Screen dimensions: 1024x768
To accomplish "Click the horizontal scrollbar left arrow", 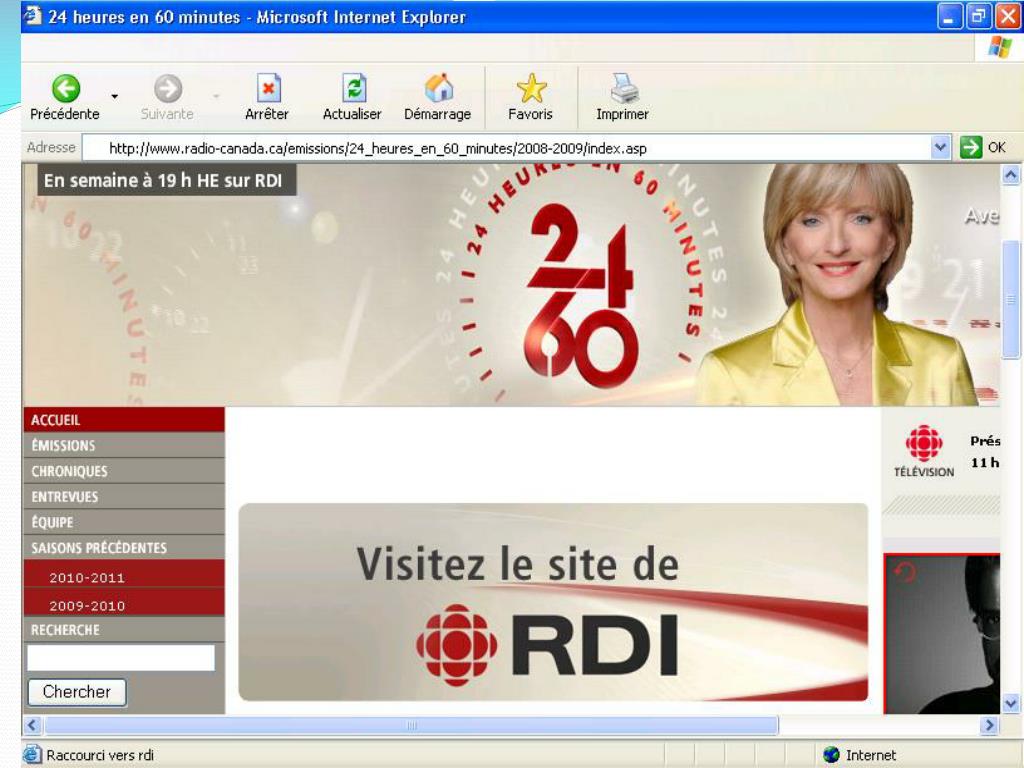I will [x=33, y=725].
